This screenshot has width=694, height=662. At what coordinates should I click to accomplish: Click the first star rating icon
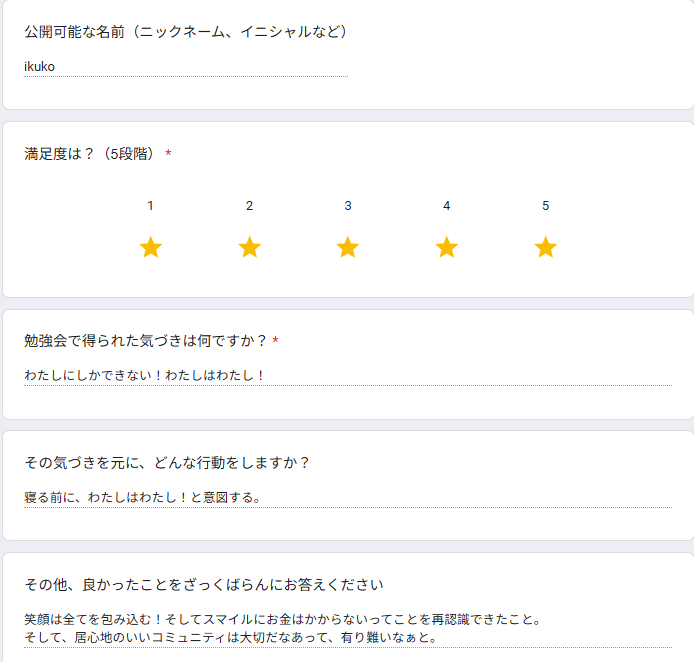(151, 247)
